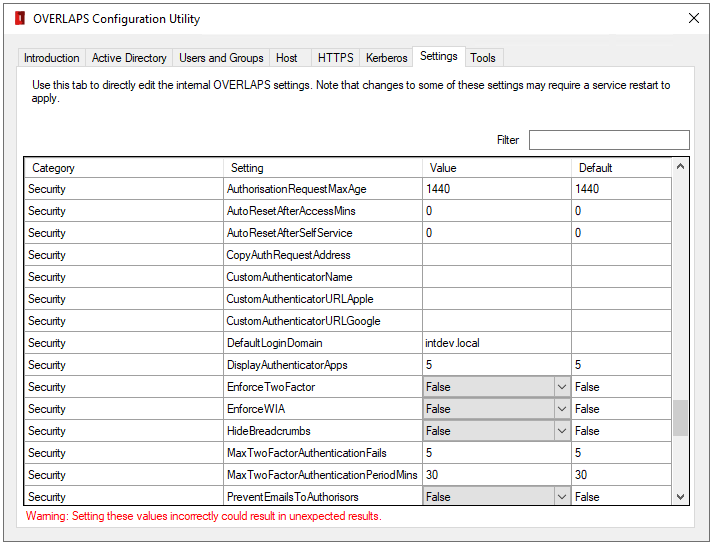Edit the DefaultLoginDomain value intdev.local
The width and height of the screenshot is (713, 544).
pos(497,343)
